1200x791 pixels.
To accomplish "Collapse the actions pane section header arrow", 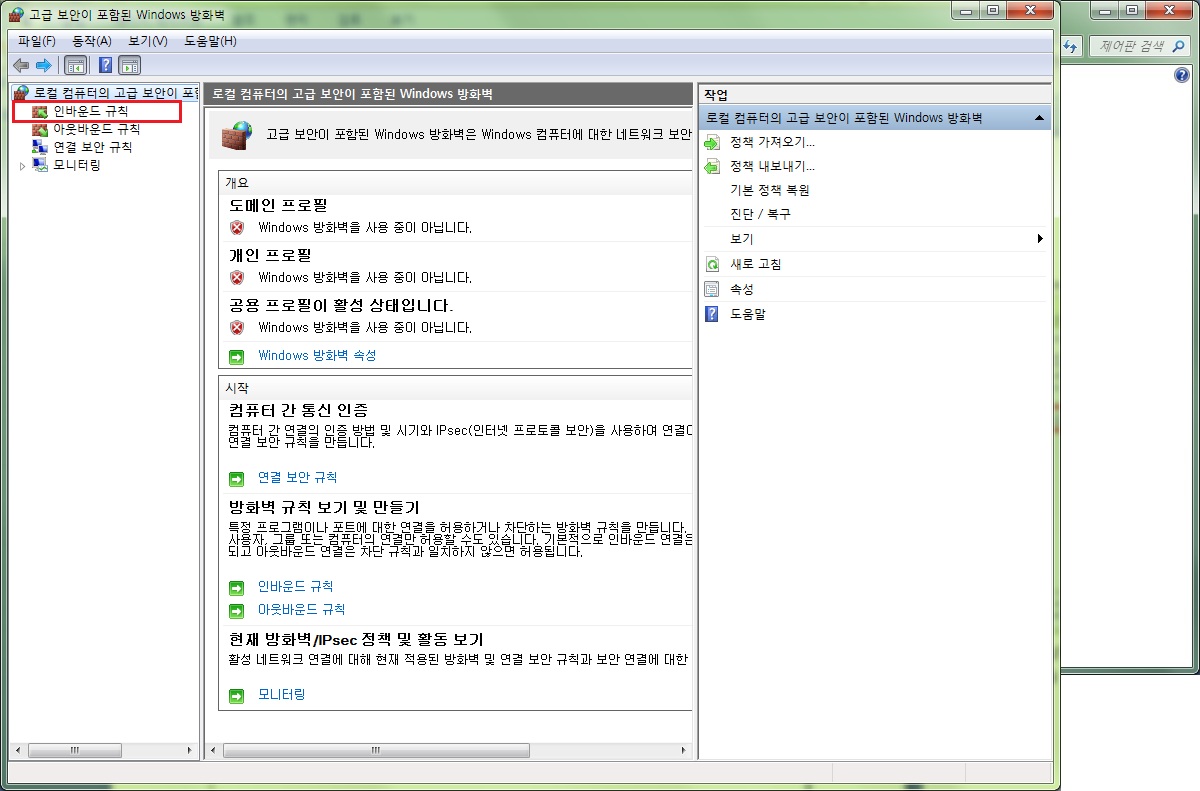I will (x=1040, y=118).
